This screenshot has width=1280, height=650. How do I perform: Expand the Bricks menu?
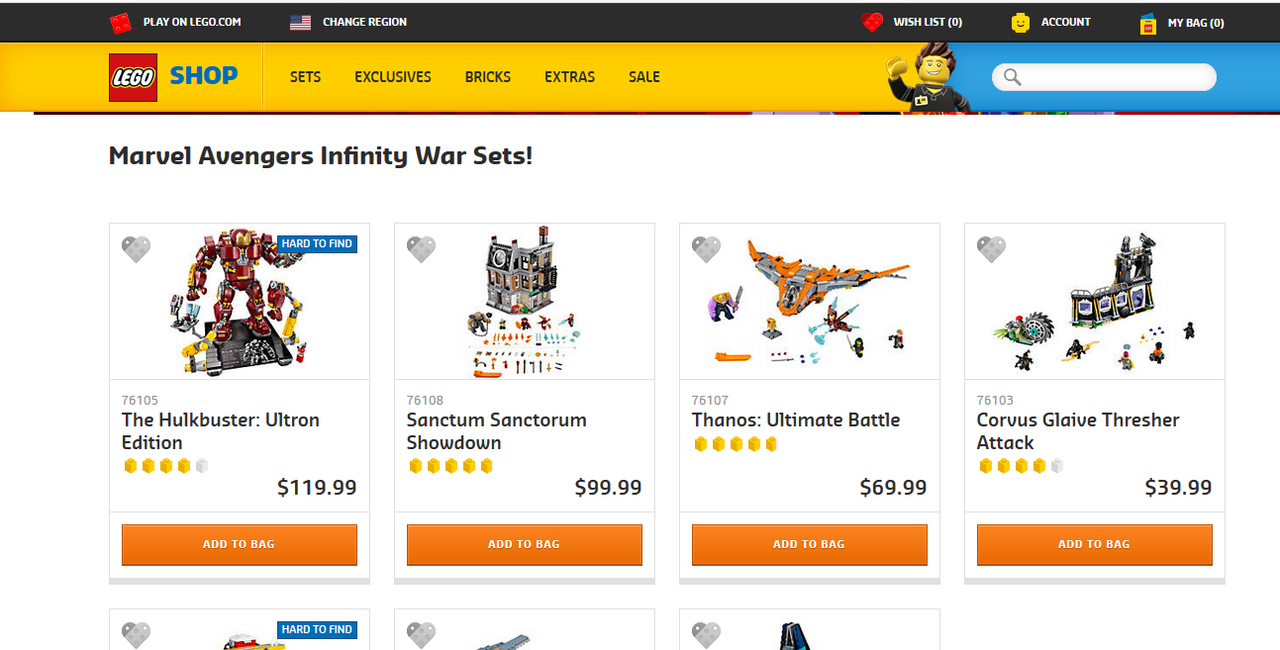point(488,77)
